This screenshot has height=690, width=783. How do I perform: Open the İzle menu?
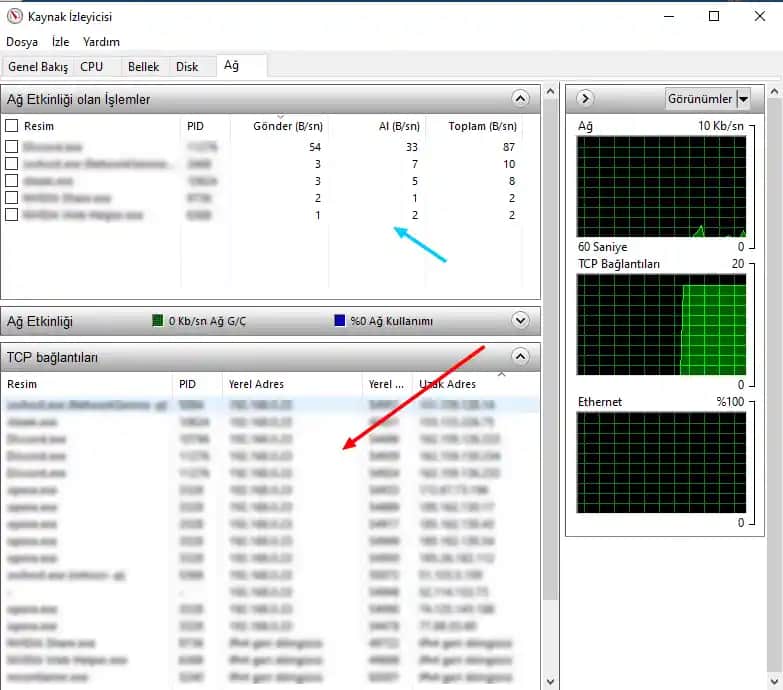tap(60, 42)
